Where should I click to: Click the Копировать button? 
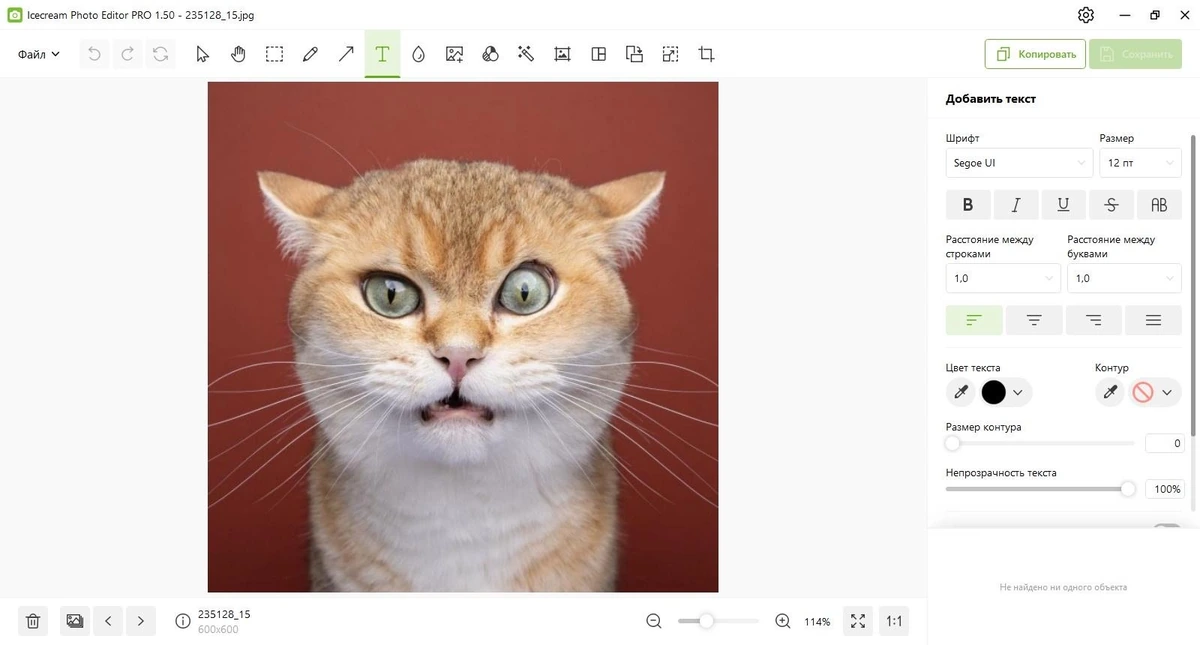(x=1035, y=54)
